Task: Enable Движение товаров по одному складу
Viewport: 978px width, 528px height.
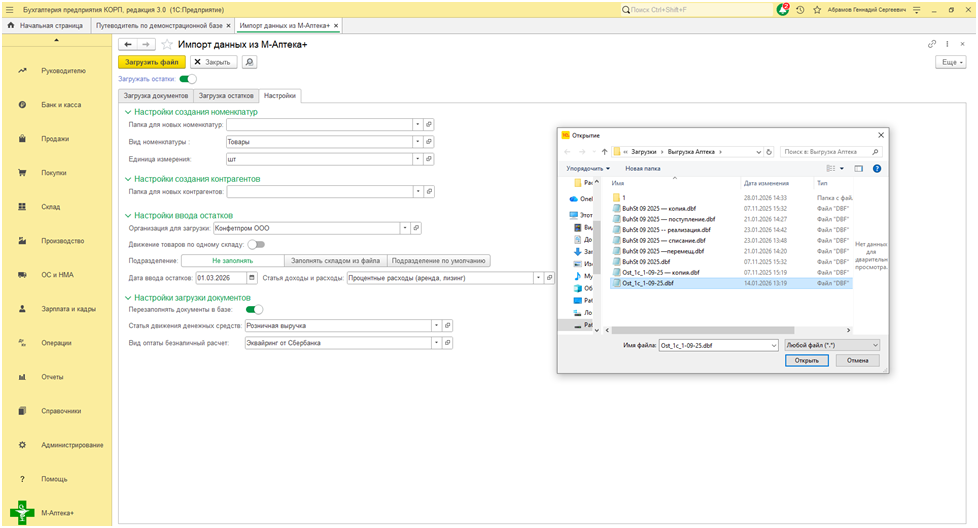Action: click(x=256, y=244)
